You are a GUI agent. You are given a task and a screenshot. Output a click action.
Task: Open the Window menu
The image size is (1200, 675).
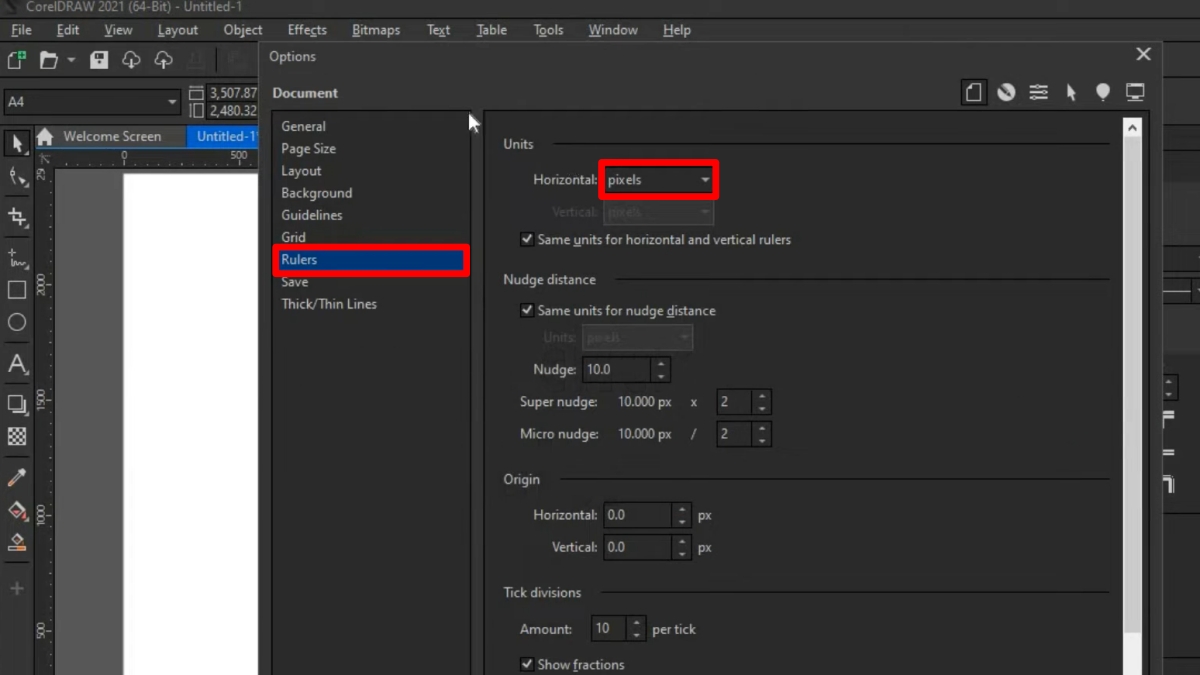613,30
